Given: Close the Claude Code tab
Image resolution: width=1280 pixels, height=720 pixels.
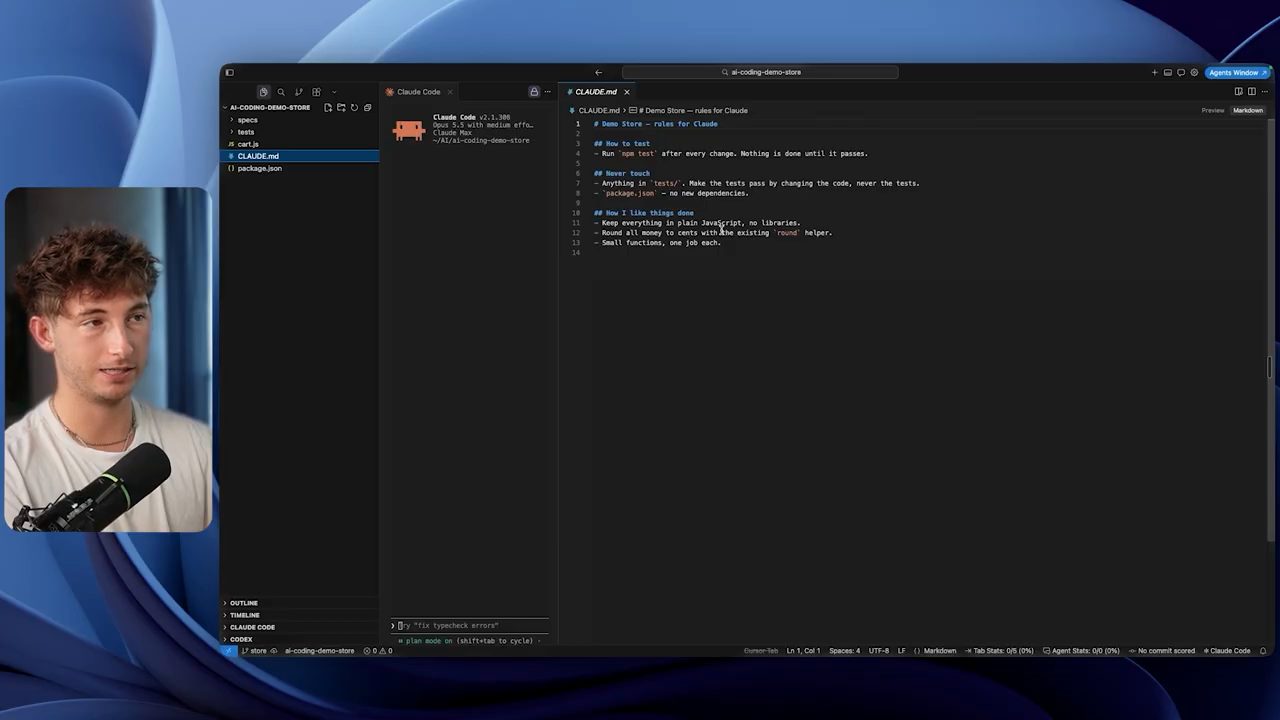Looking at the screenshot, I should click(450, 92).
